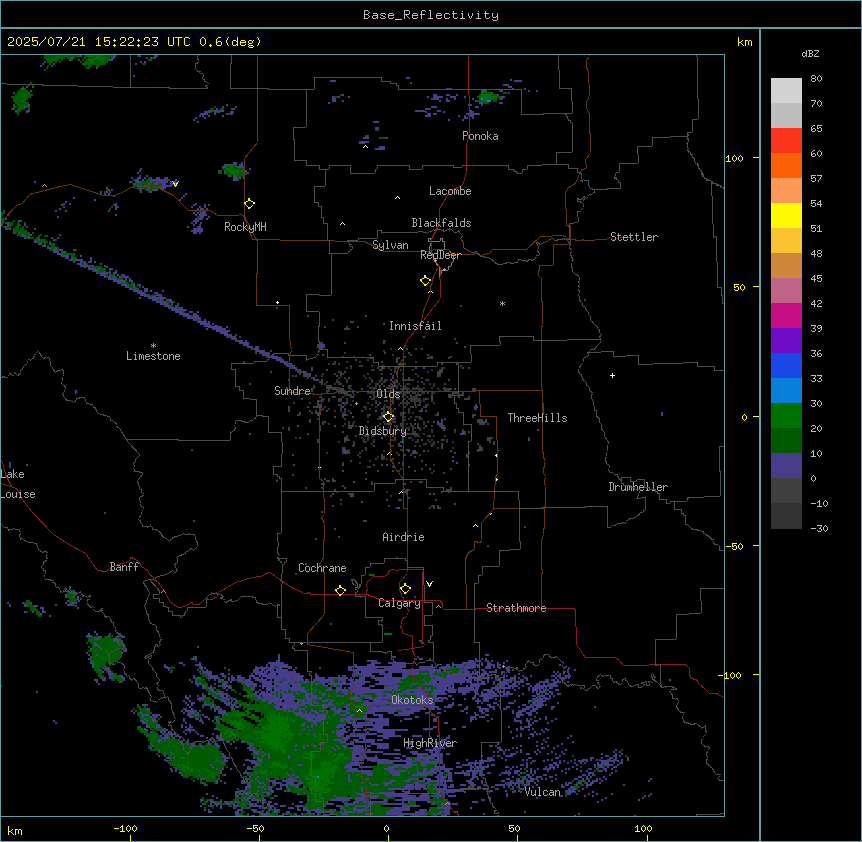Click the orange swatch between 60 and 57
The width and height of the screenshot is (862, 842).
[786, 165]
